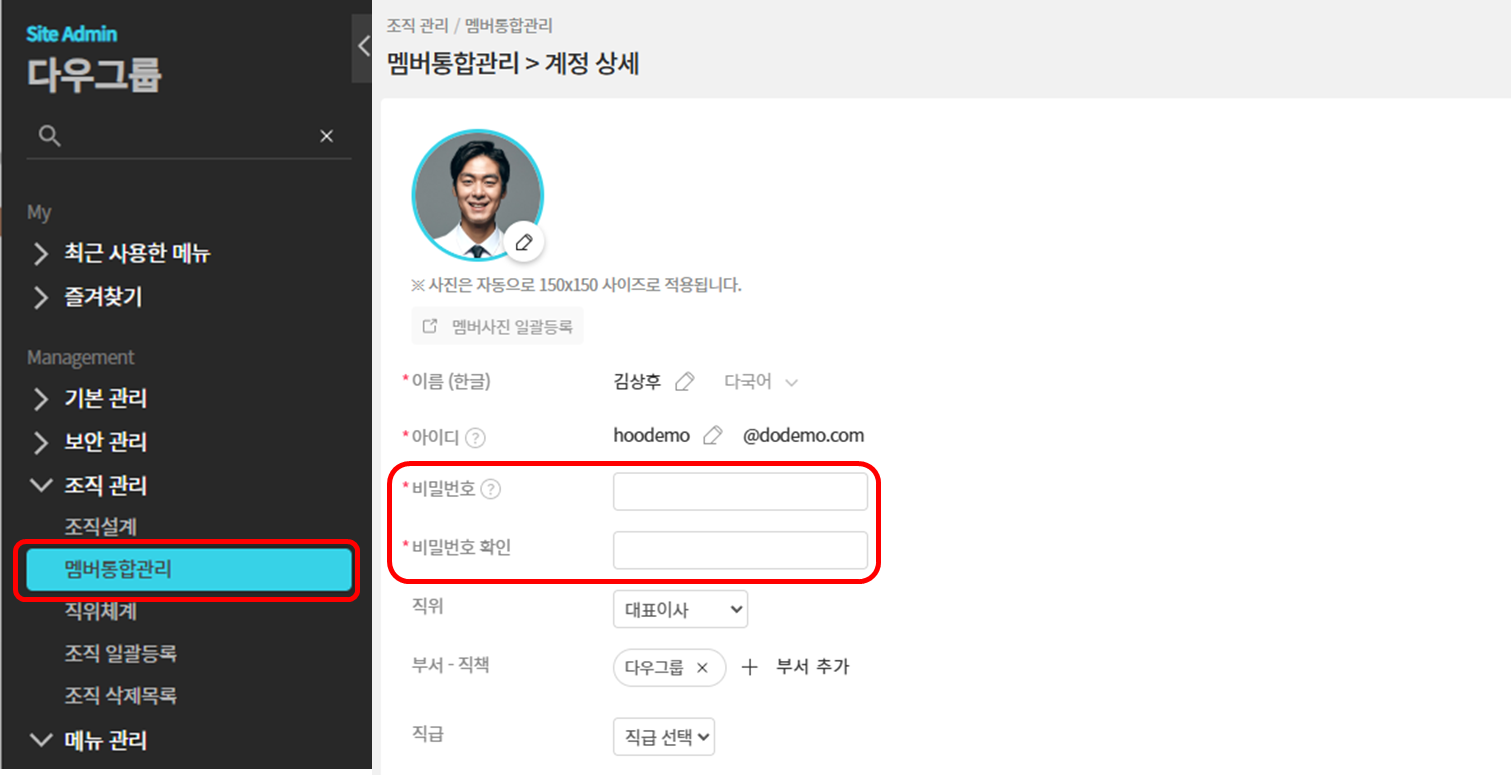Click the pencil icon next to 김상후
Screen dimensions: 1511x775
tap(684, 381)
